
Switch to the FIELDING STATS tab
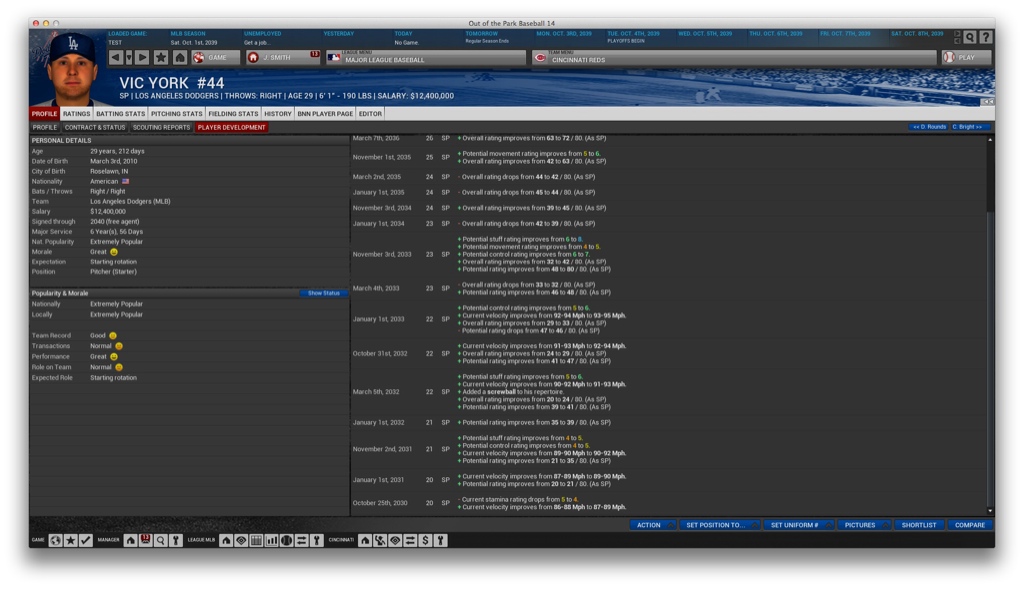(x=233, y=114)
